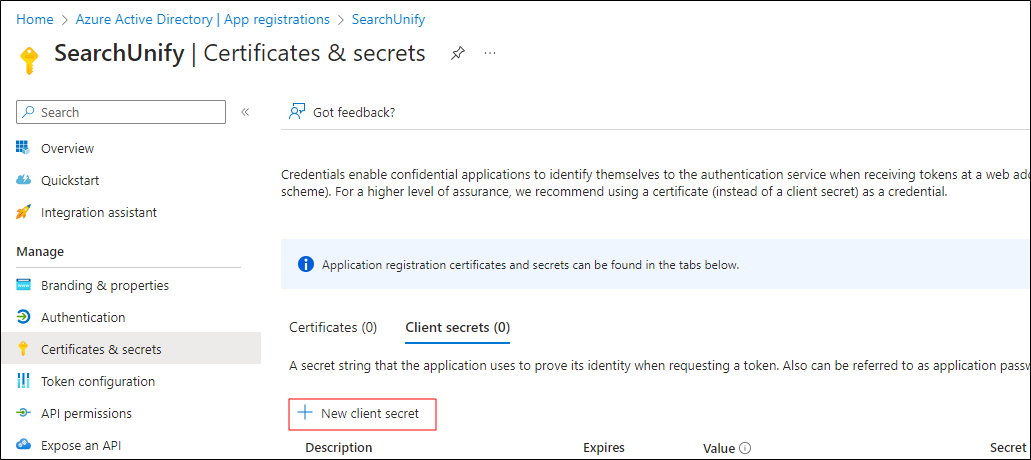Launch Integration assistant rocket item
The width and height of the screenshot is (1031, 460).
(24, 212)
